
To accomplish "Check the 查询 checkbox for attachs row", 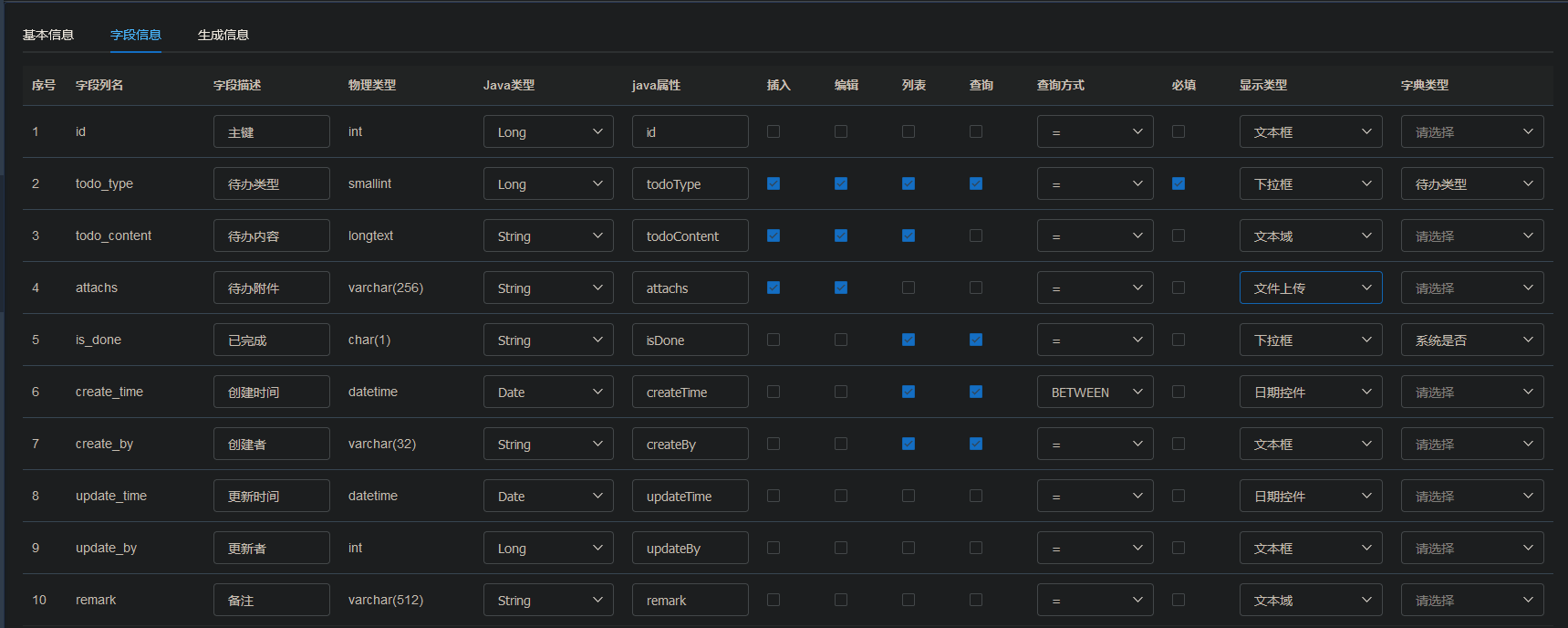I will pos(976,288).
